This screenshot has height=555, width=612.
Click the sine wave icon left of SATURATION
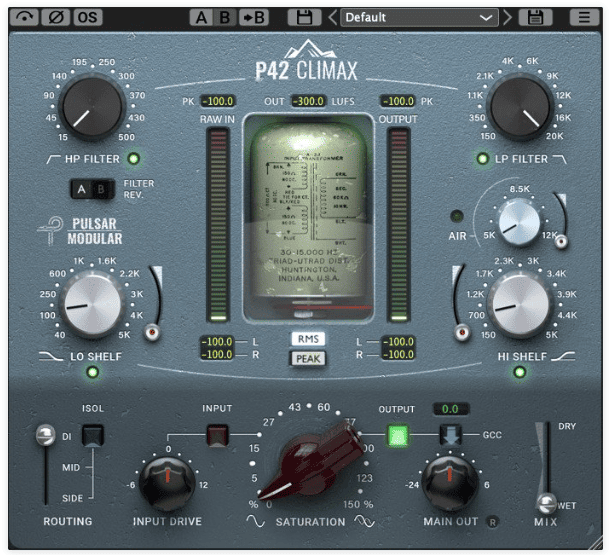256,521
